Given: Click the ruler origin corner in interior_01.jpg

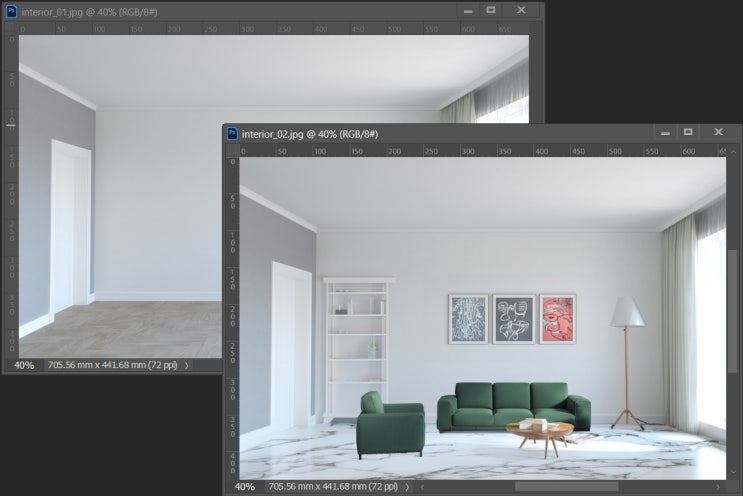Looking at the screenshot, I should click(11, 28).
